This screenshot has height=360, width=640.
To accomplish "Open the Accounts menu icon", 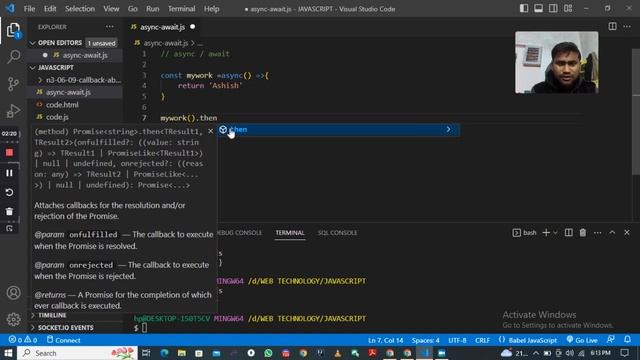I will [13, 293].
